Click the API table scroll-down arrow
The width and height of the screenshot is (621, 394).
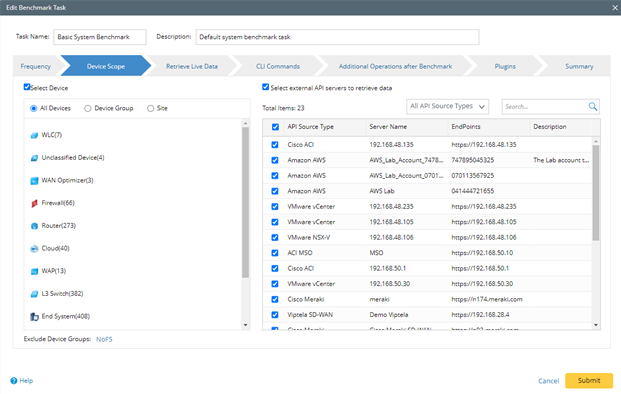(596, 325)
